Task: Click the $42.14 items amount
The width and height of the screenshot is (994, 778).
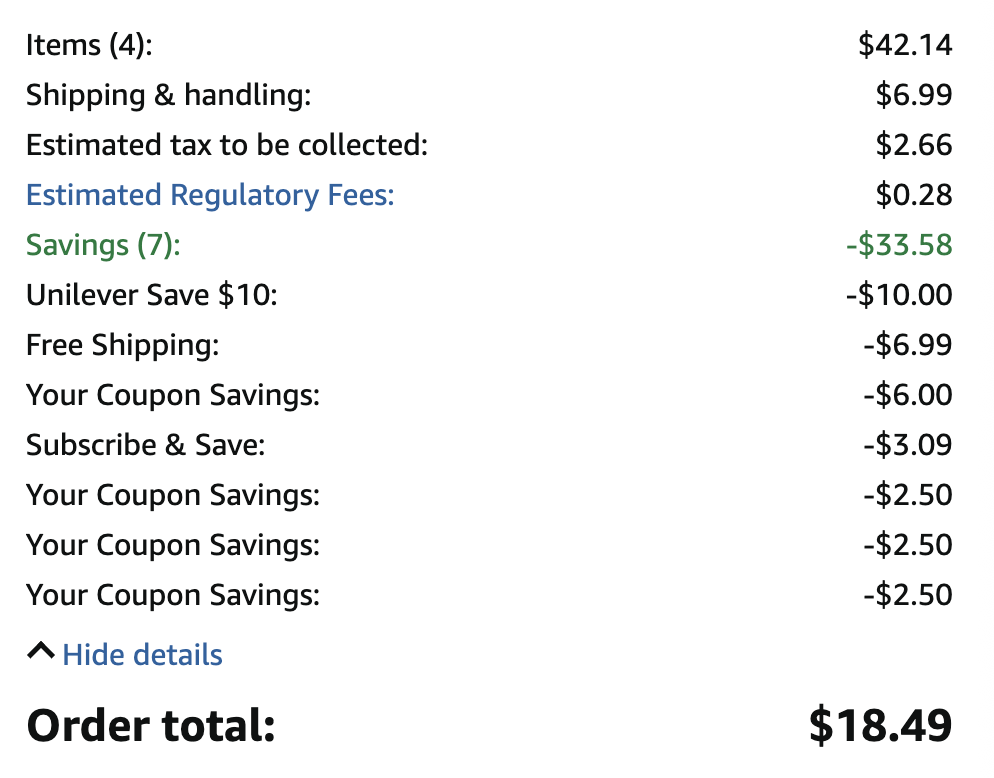Action: click(905, 45)
